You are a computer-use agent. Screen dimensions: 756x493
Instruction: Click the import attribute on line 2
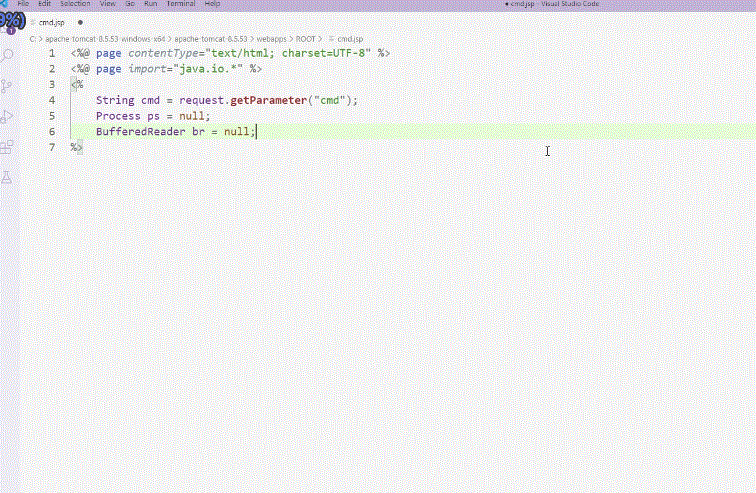tap(147, 69)
